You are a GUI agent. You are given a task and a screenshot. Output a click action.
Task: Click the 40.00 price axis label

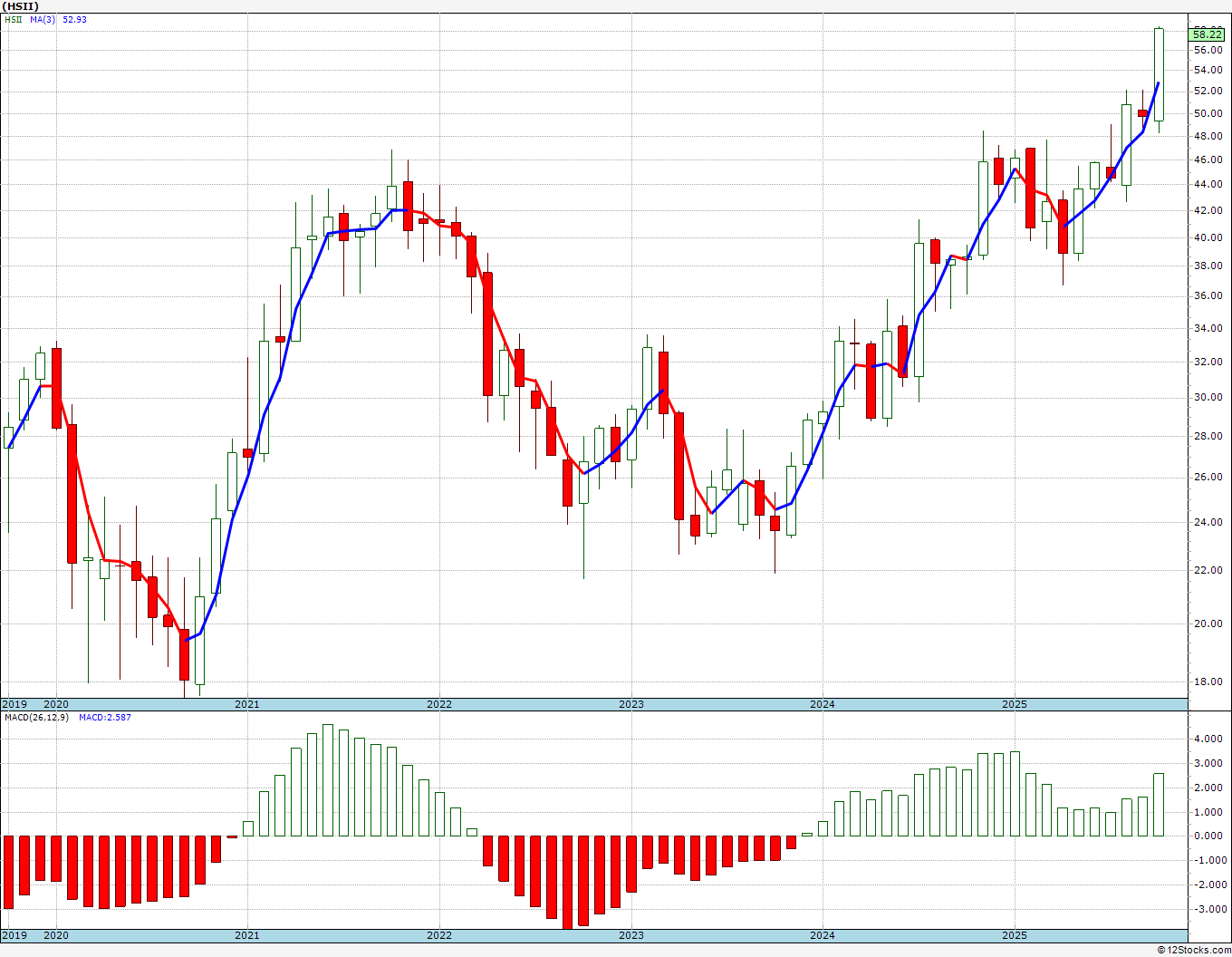coord(1208,238)
